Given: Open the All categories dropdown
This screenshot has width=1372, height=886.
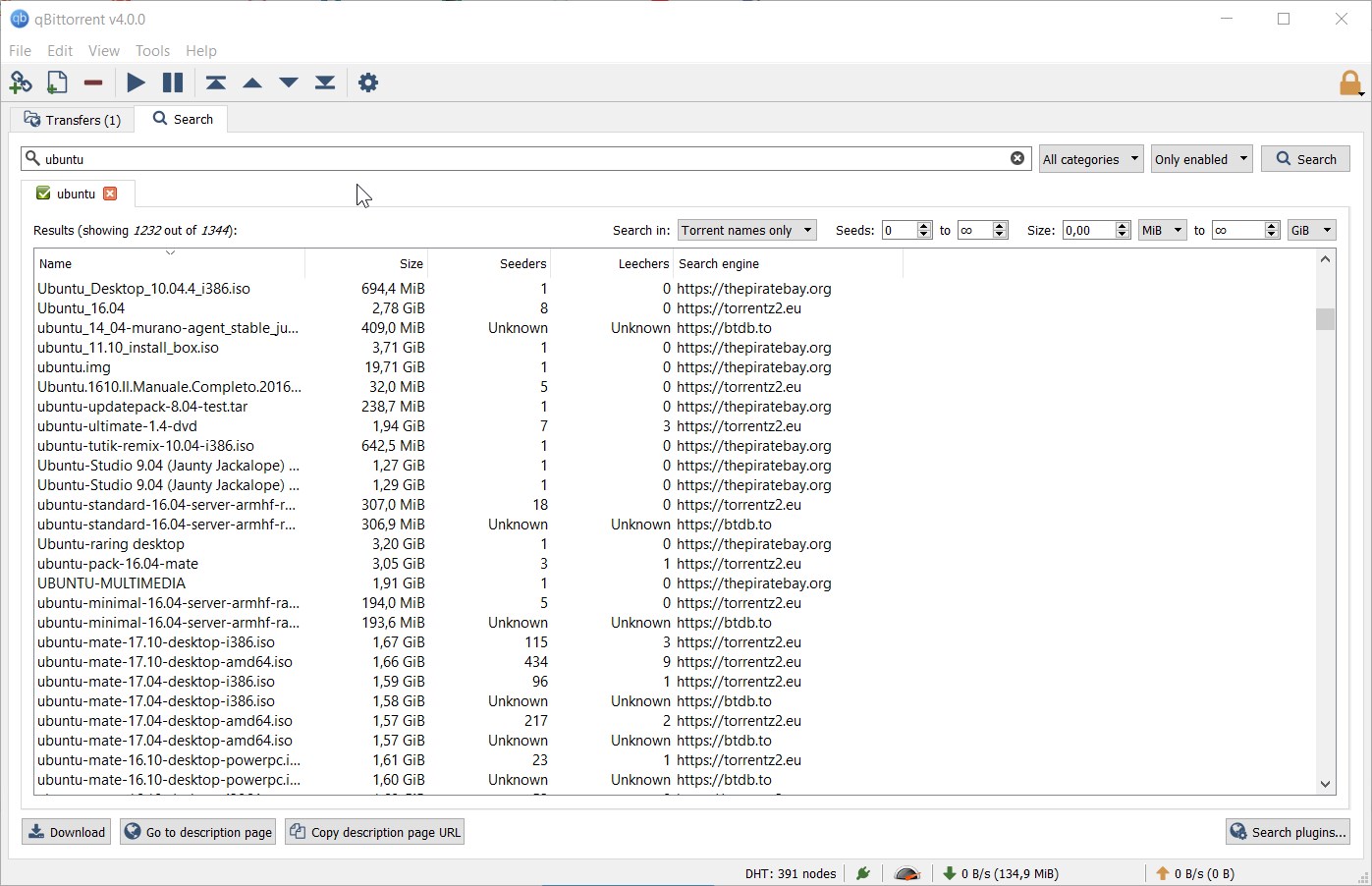Looking at the screenshot, I should pos(1090,158).
